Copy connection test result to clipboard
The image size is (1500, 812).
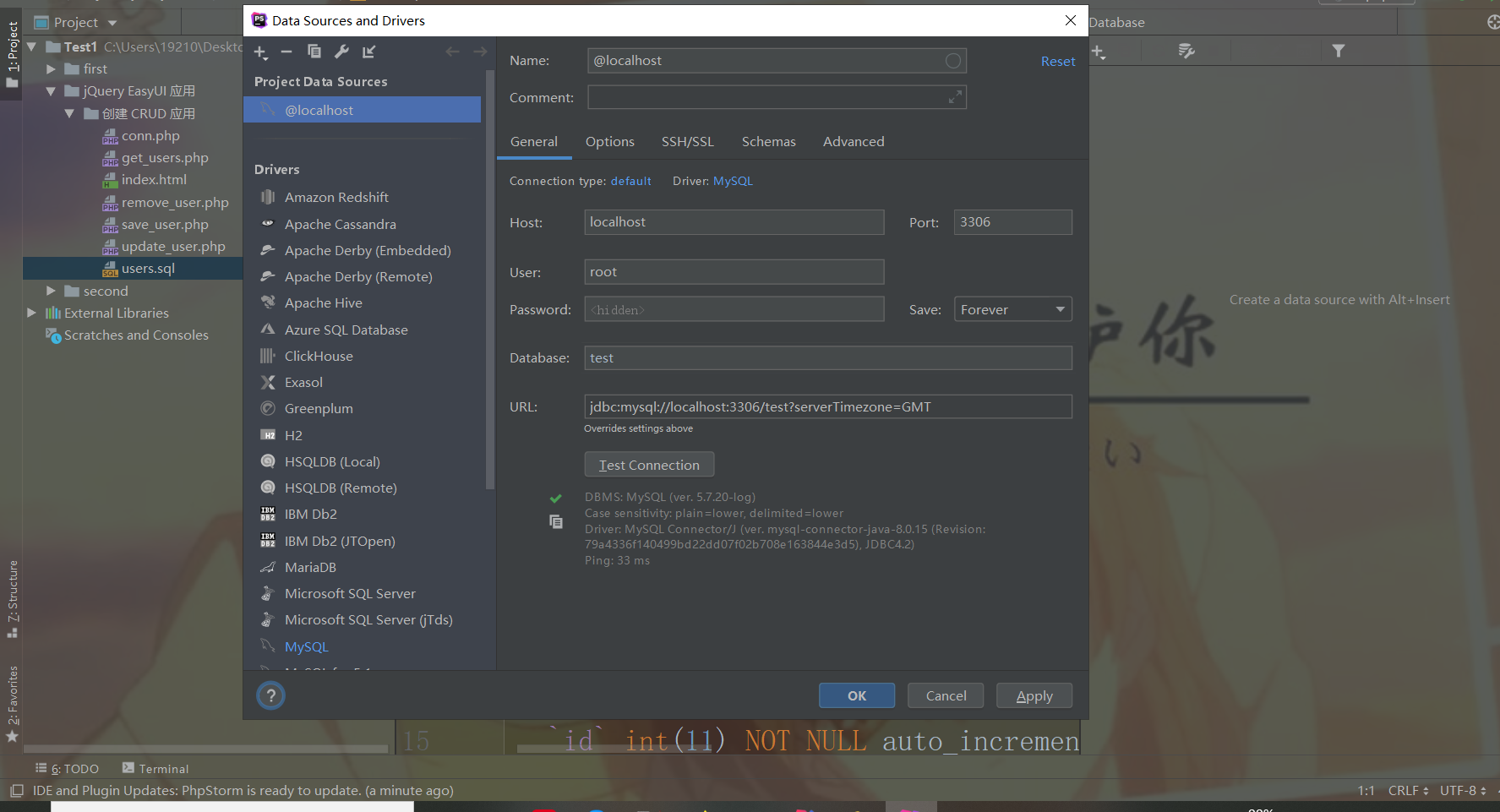tap(555, 521)
